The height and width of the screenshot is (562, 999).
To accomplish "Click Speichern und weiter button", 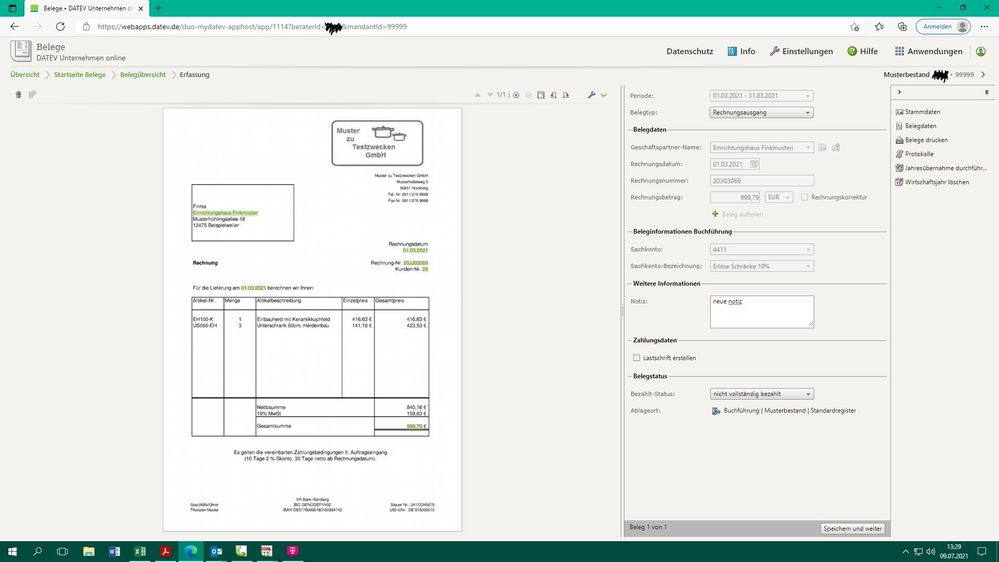I will tap(852, 528).
